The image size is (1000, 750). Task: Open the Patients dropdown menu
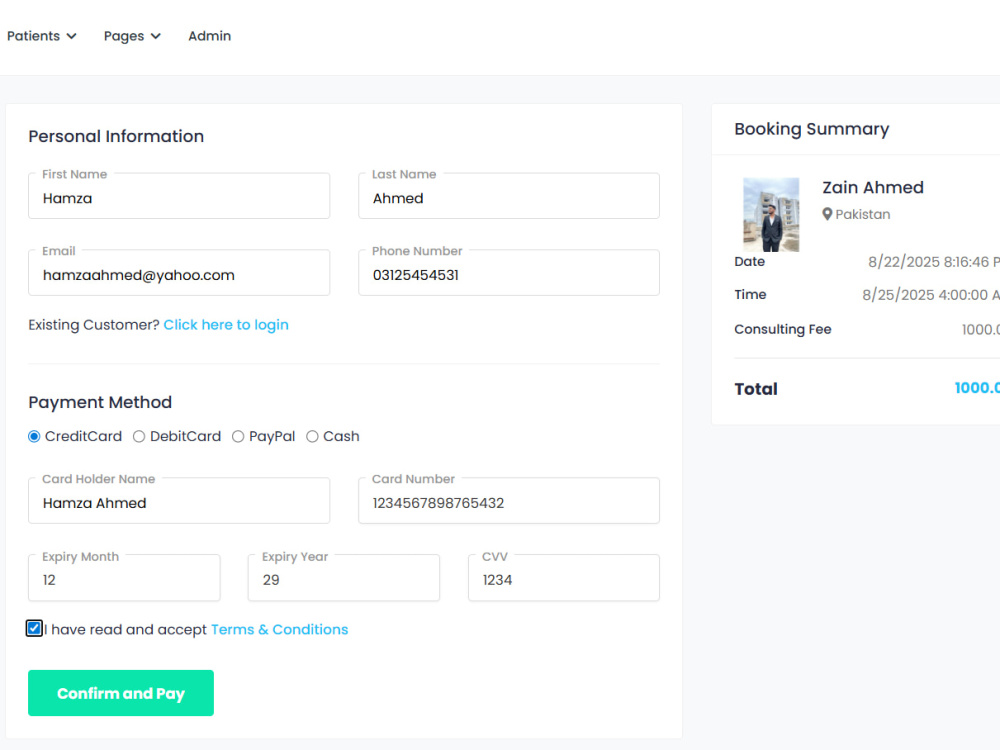(41, 36)
